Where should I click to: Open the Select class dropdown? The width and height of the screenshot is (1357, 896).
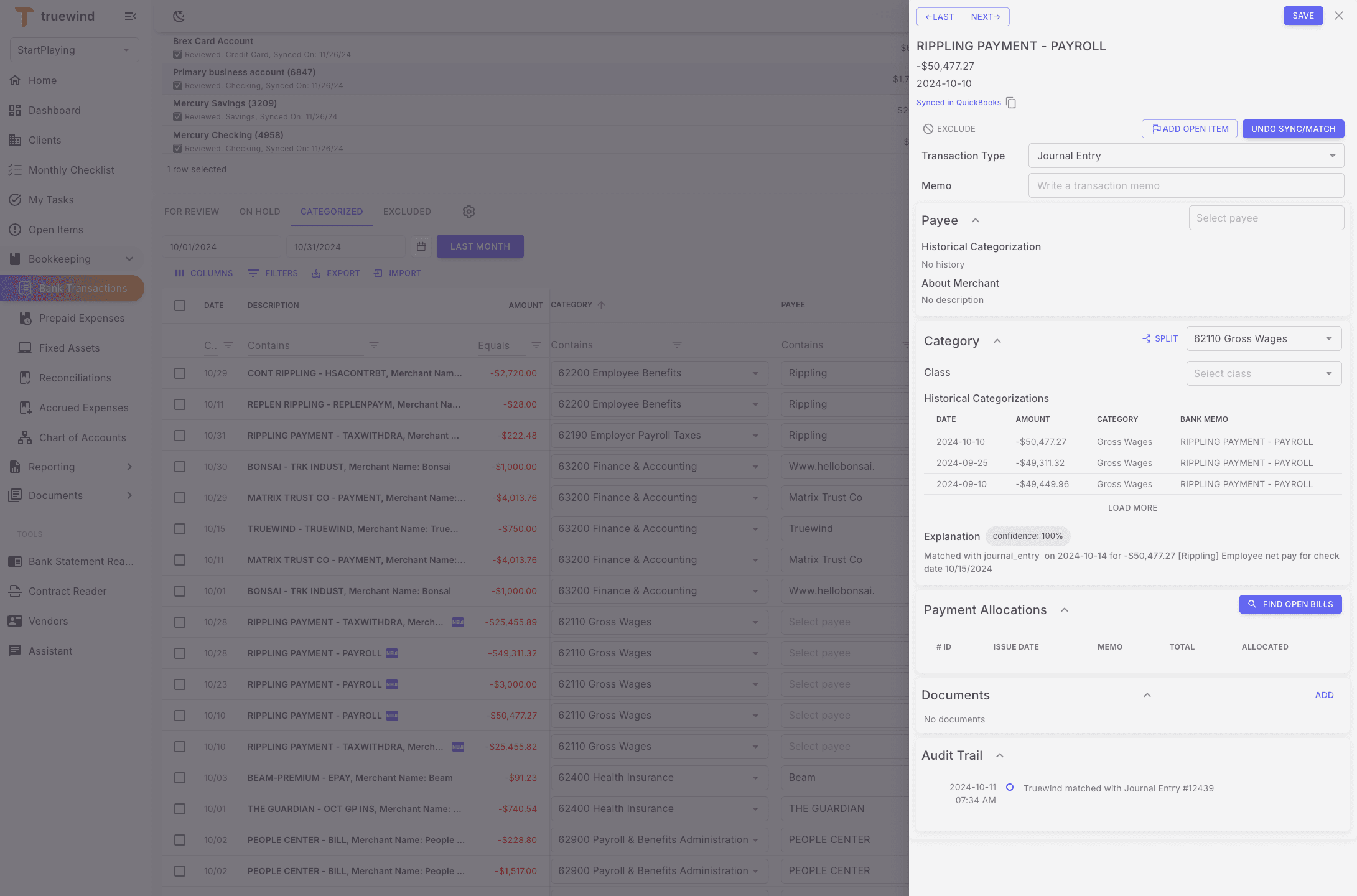(1264, 373)
